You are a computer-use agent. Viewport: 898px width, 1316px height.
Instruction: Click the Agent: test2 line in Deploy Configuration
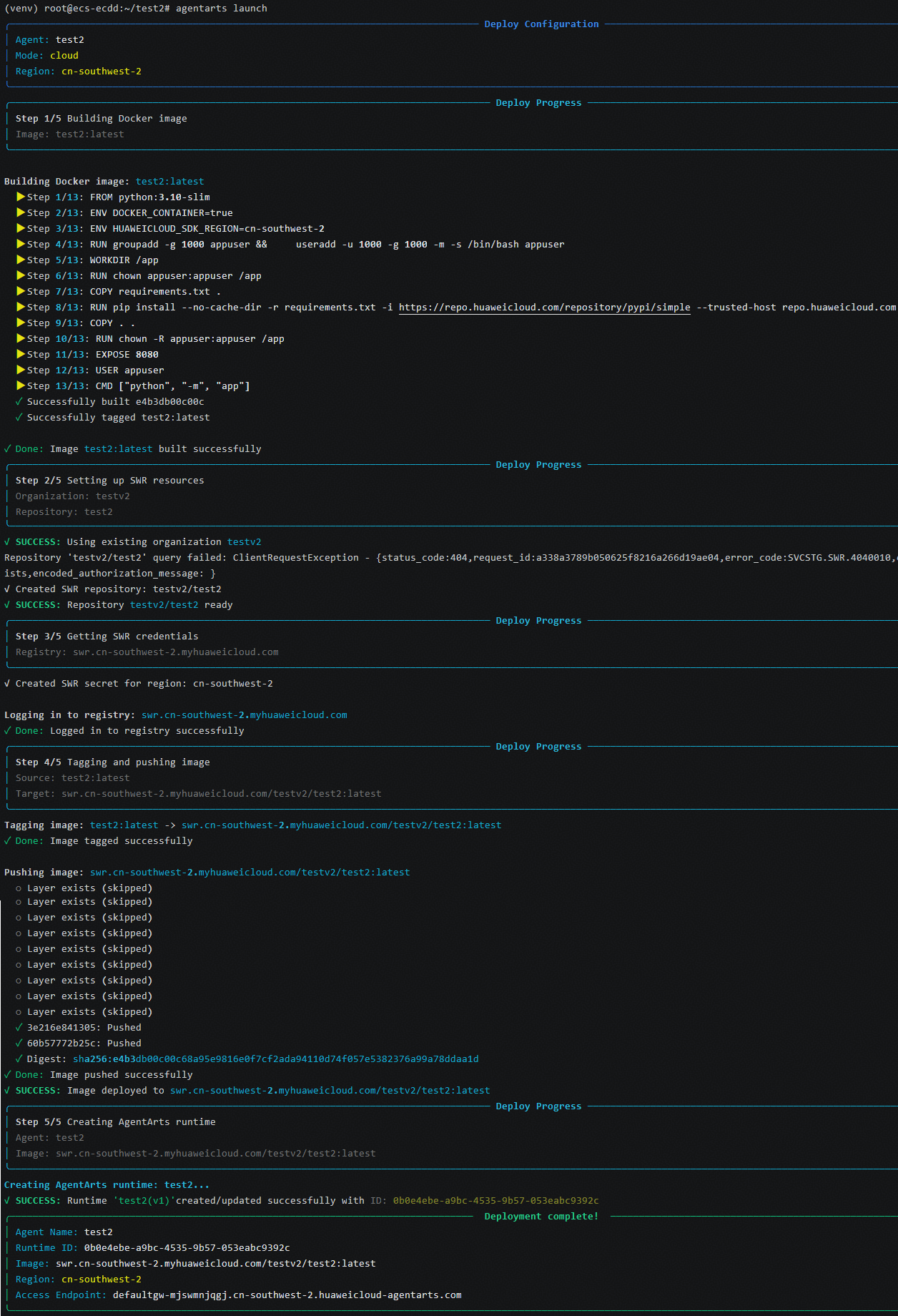pos(50,40)
